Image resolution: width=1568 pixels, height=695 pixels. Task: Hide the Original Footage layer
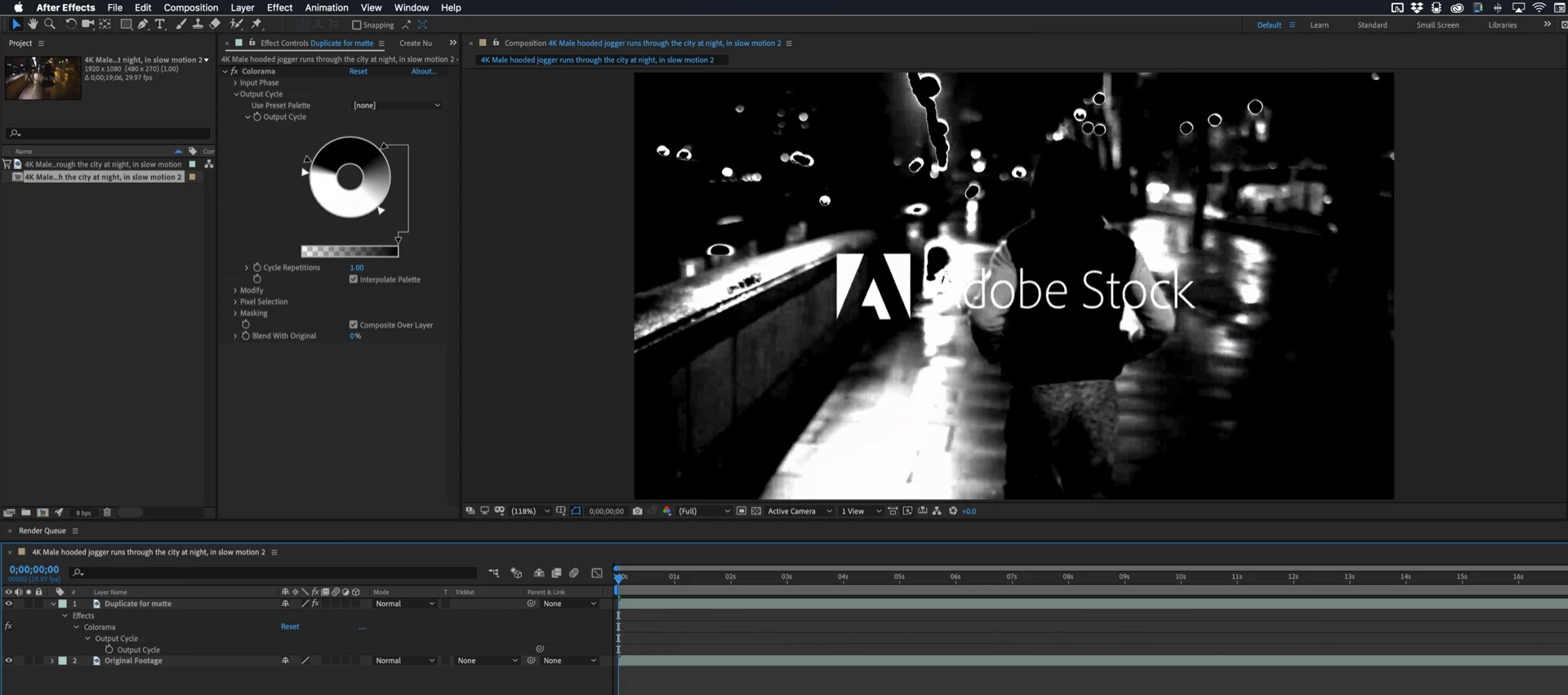9,661
